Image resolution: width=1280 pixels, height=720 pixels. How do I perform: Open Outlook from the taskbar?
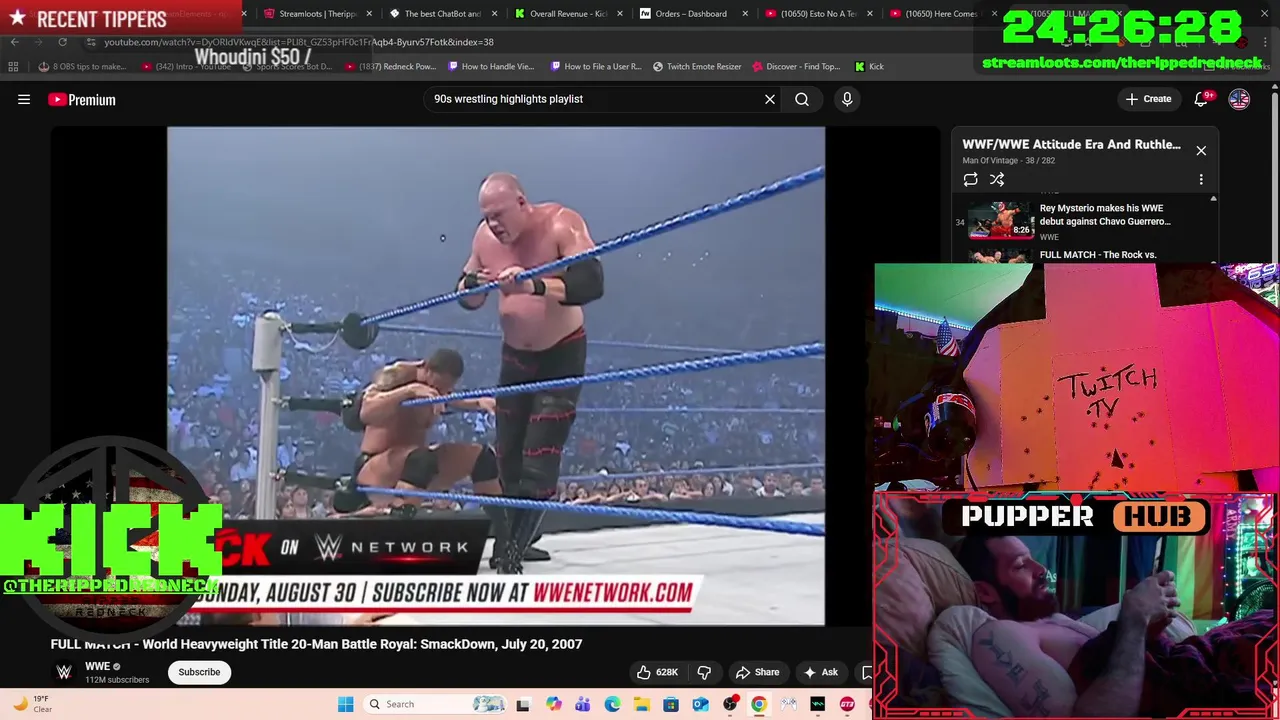(x=700, y=704)
